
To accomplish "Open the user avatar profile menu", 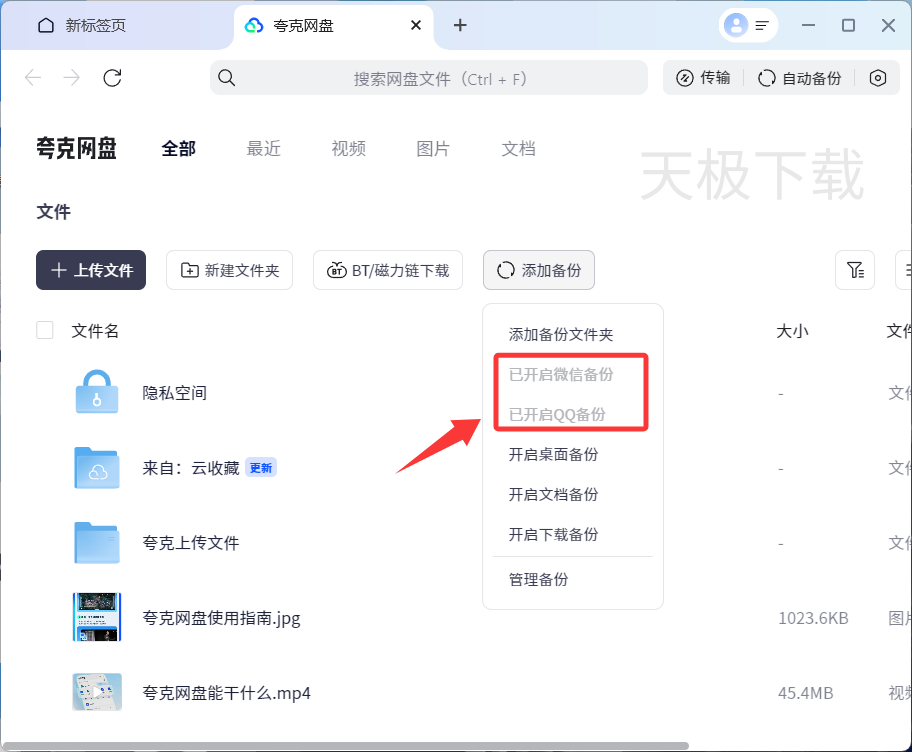I will (736, 25).
